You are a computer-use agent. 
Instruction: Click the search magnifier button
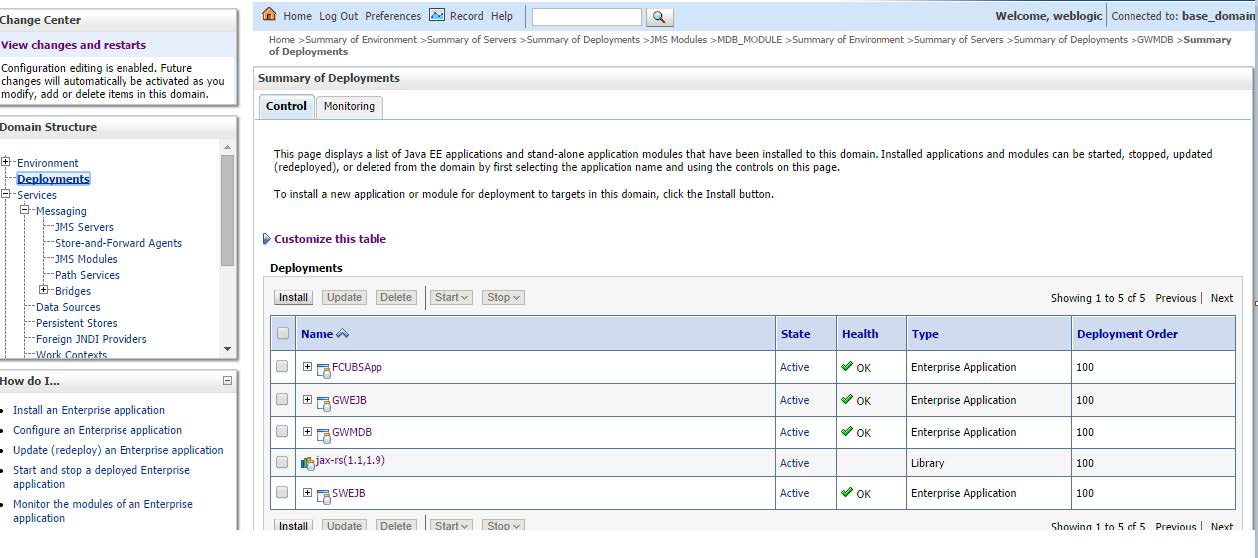click(x=660, y=17)
